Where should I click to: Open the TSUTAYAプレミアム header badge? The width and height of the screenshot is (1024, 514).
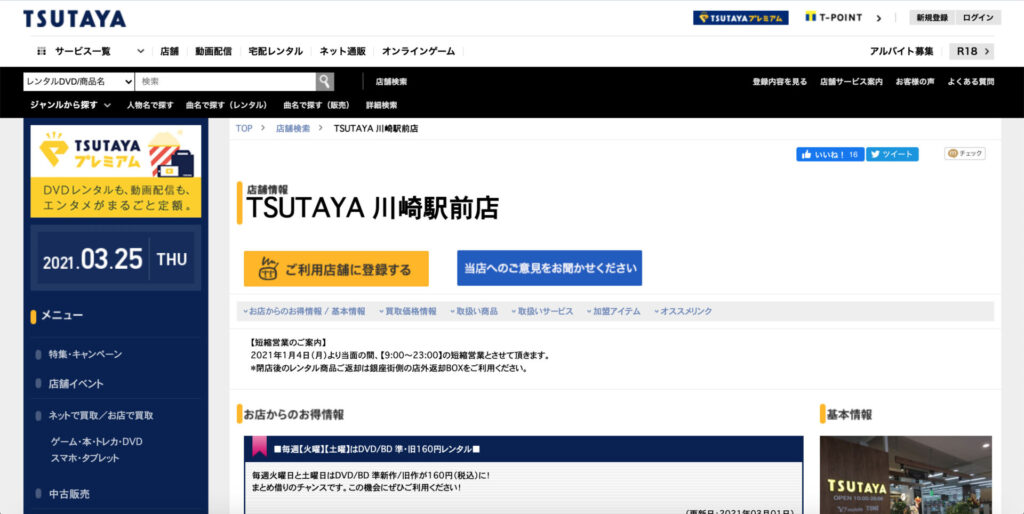pyautogui.click(x=741, y=18)
